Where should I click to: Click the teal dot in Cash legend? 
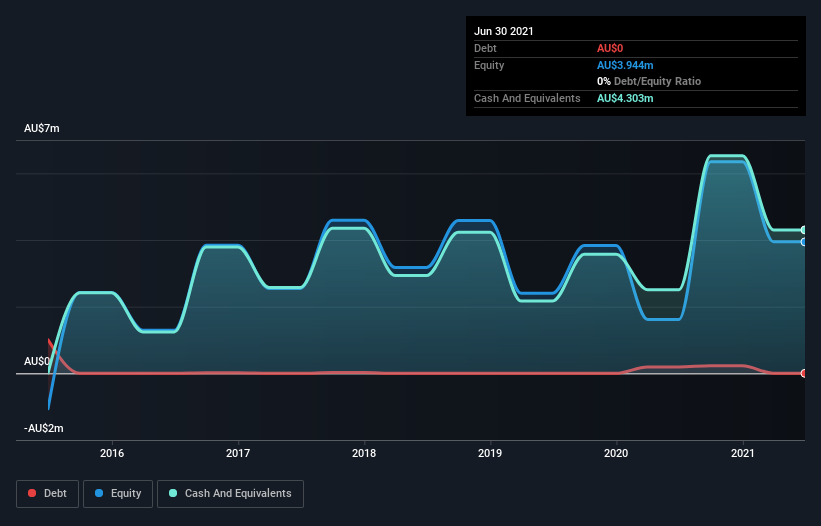[x=173, y=493]
